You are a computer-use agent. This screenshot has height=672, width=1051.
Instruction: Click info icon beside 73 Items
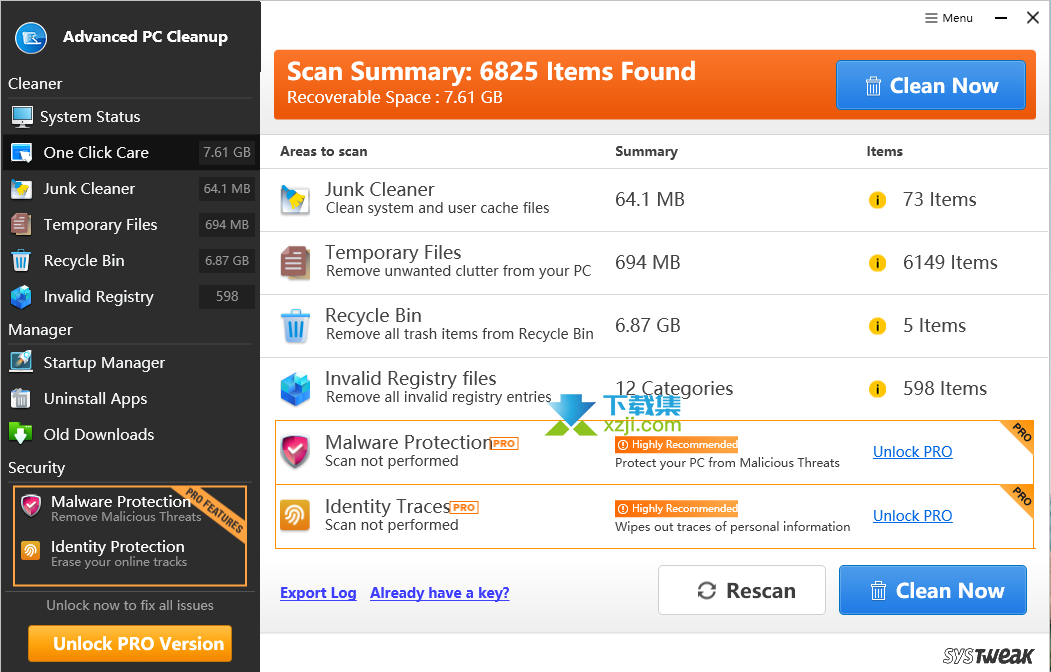[877, 200]
